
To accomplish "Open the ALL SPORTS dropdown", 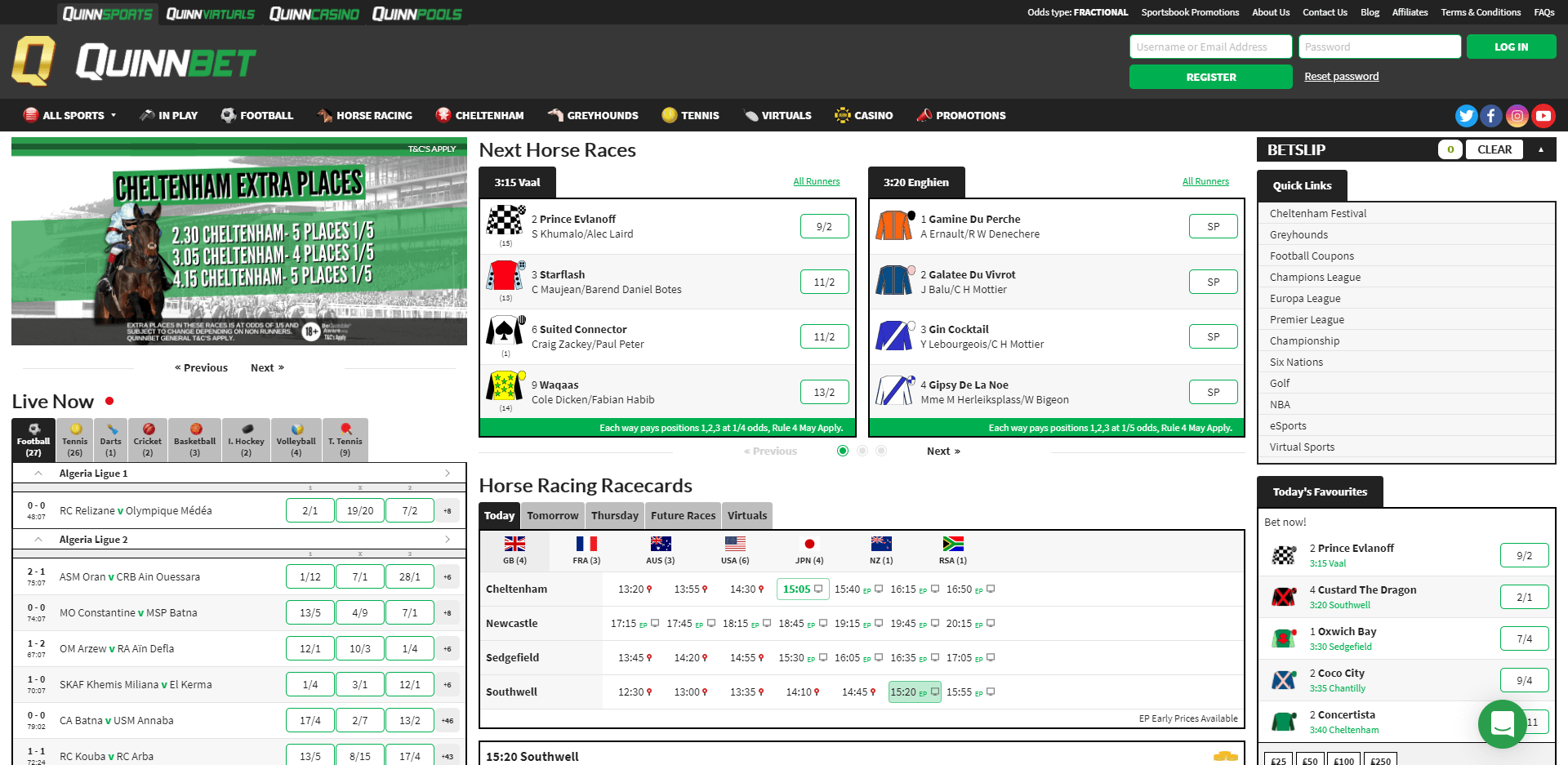I will (70, 115).
